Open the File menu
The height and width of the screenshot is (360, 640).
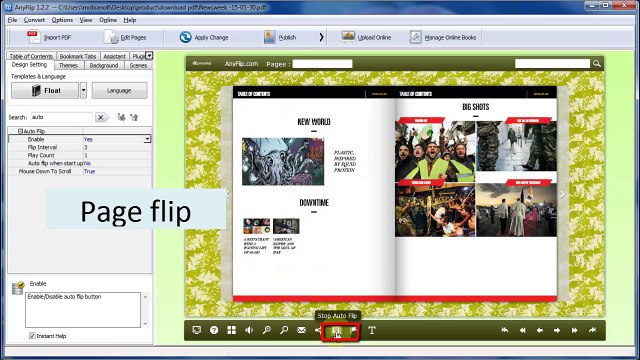tap(12, 20)
